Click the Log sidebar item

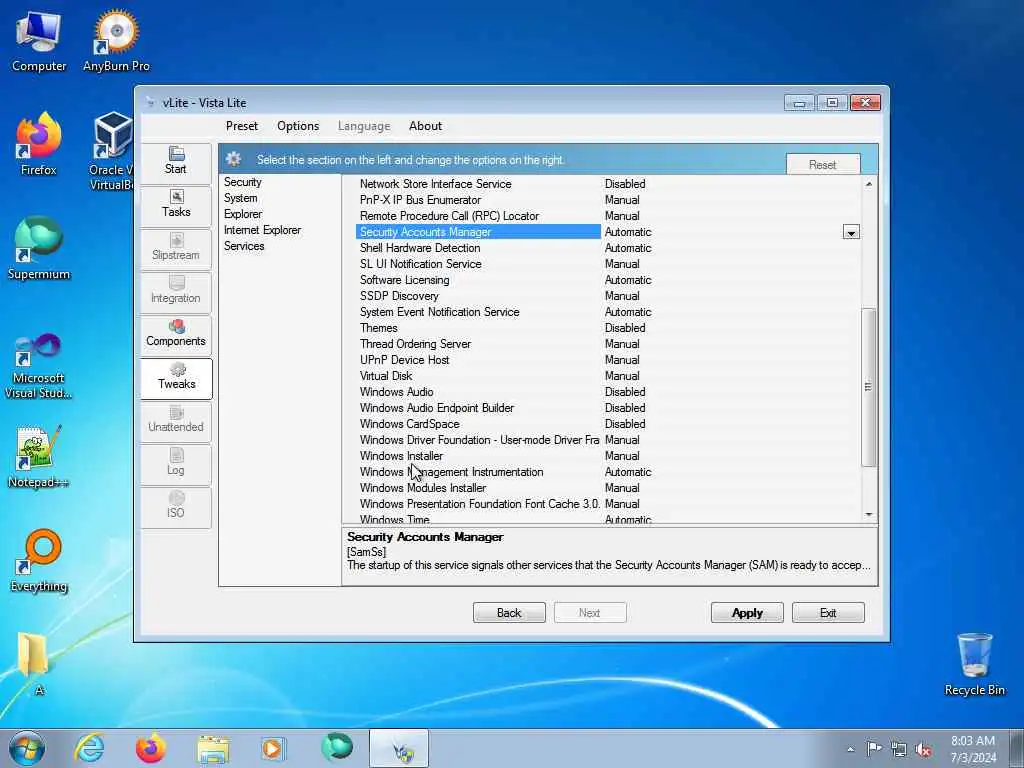tap(176, 463)
